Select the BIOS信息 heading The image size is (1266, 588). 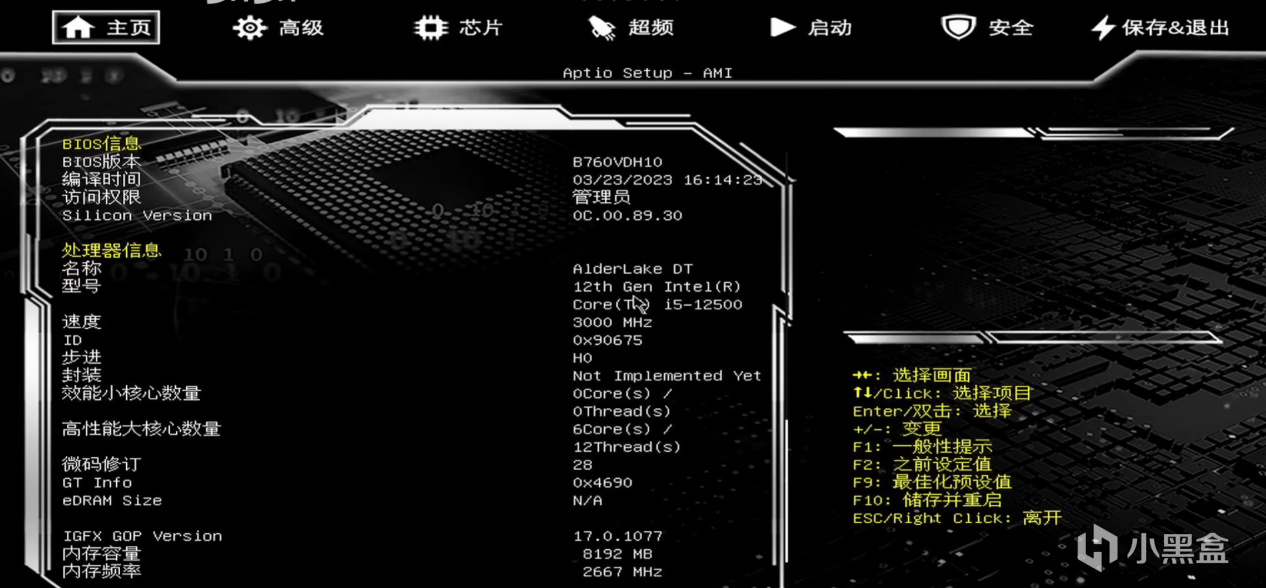102,144
